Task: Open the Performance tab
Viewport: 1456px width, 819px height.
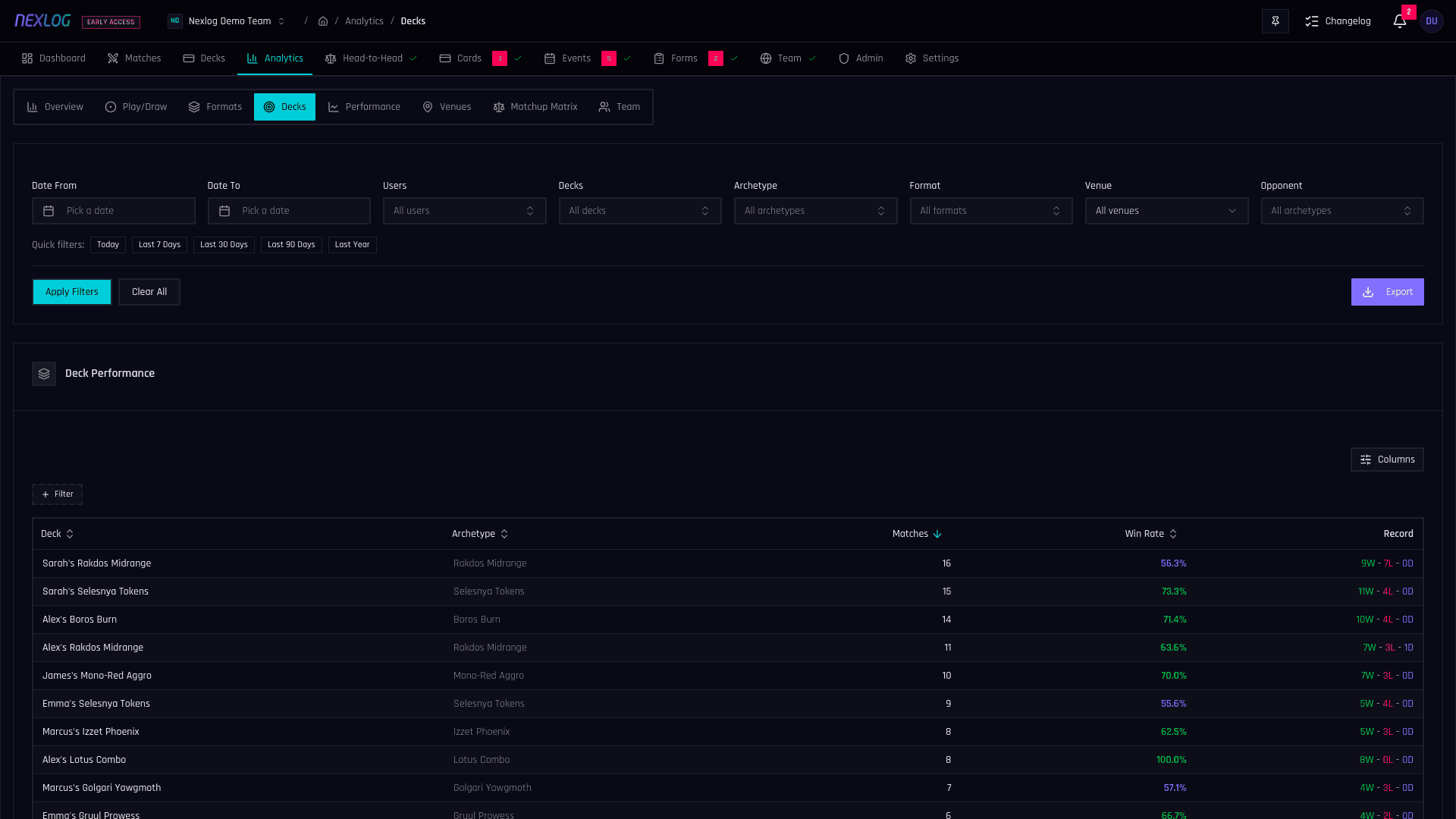Action: pyautogui.click(x=364, y=107)
